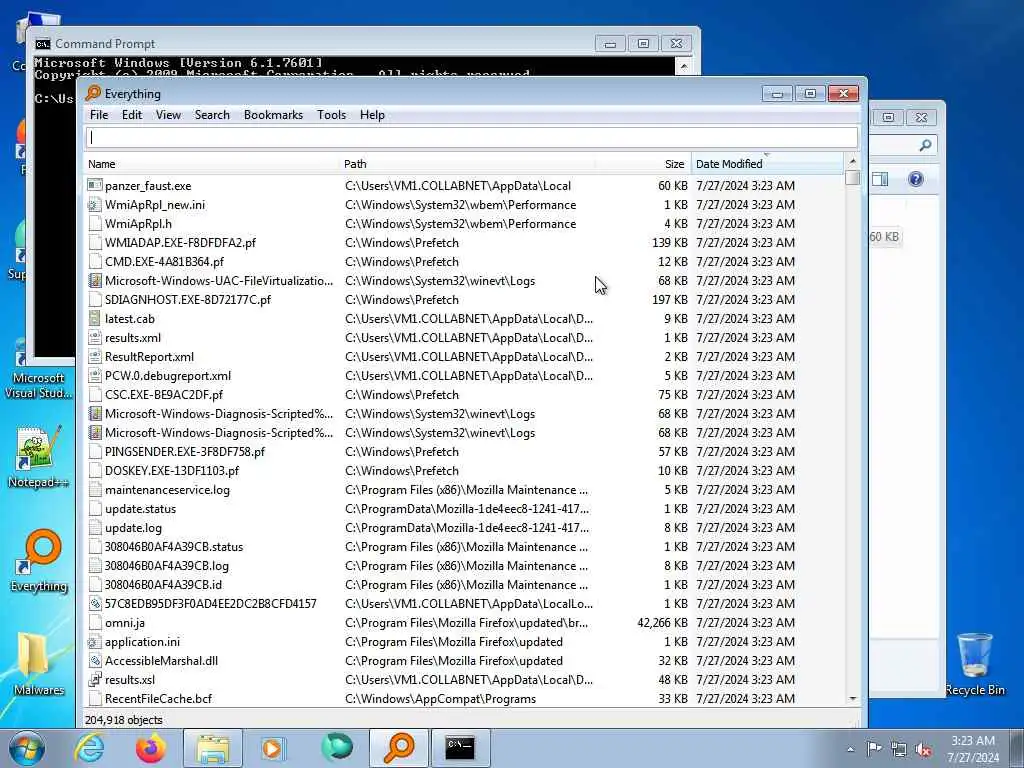
Task: Select WmiApRpl_new.ini file icon
Action: 95,204
